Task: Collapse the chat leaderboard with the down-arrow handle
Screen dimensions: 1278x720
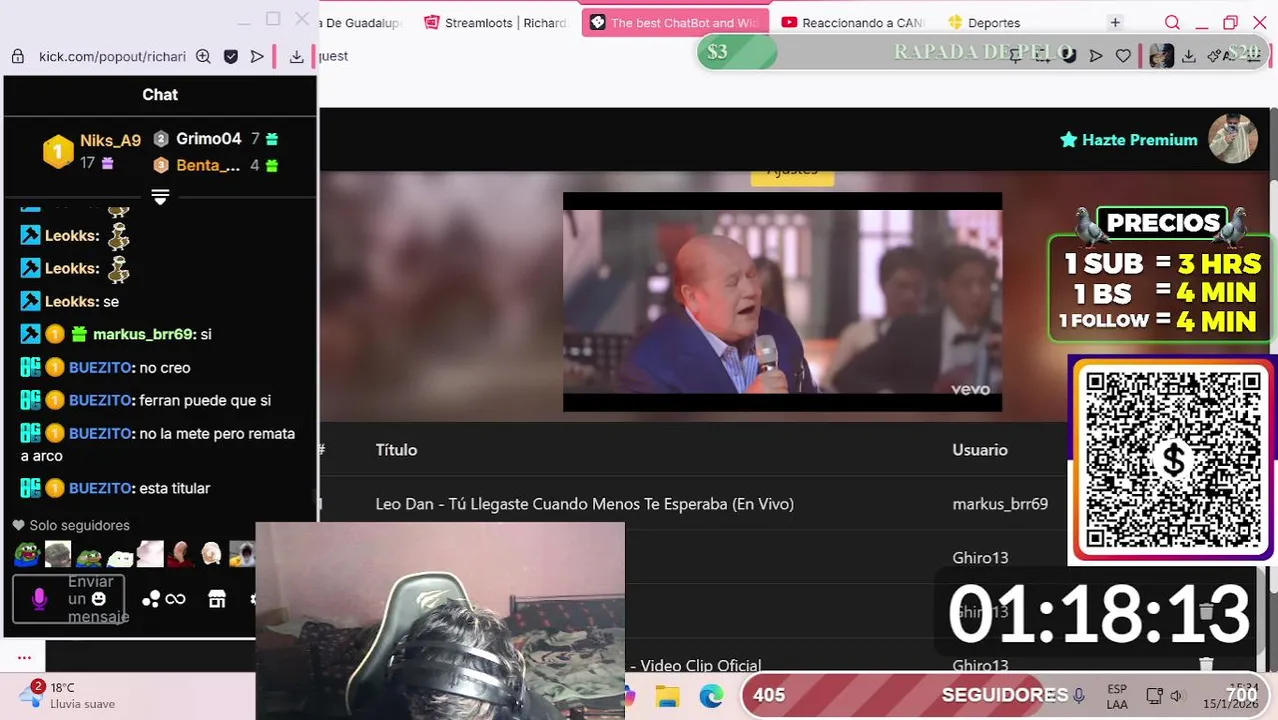Action: [160, 196]
